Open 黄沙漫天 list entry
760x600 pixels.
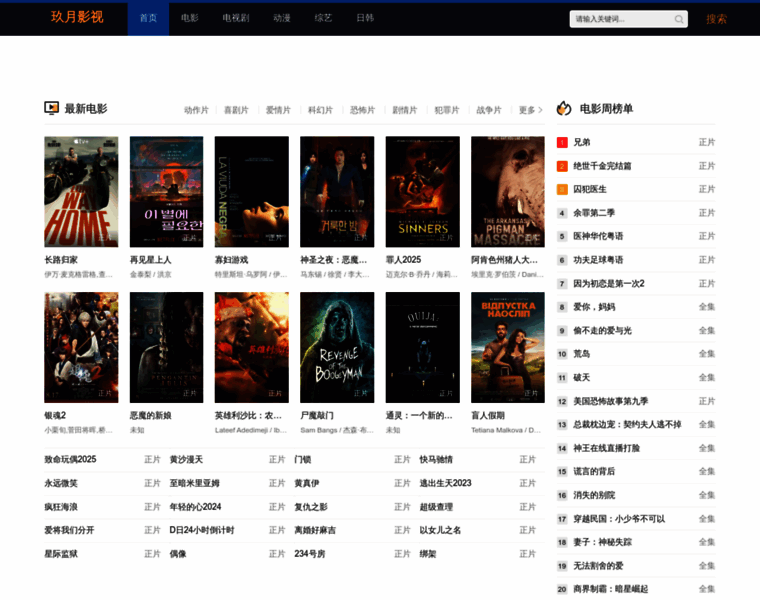[x=186, y=459]
